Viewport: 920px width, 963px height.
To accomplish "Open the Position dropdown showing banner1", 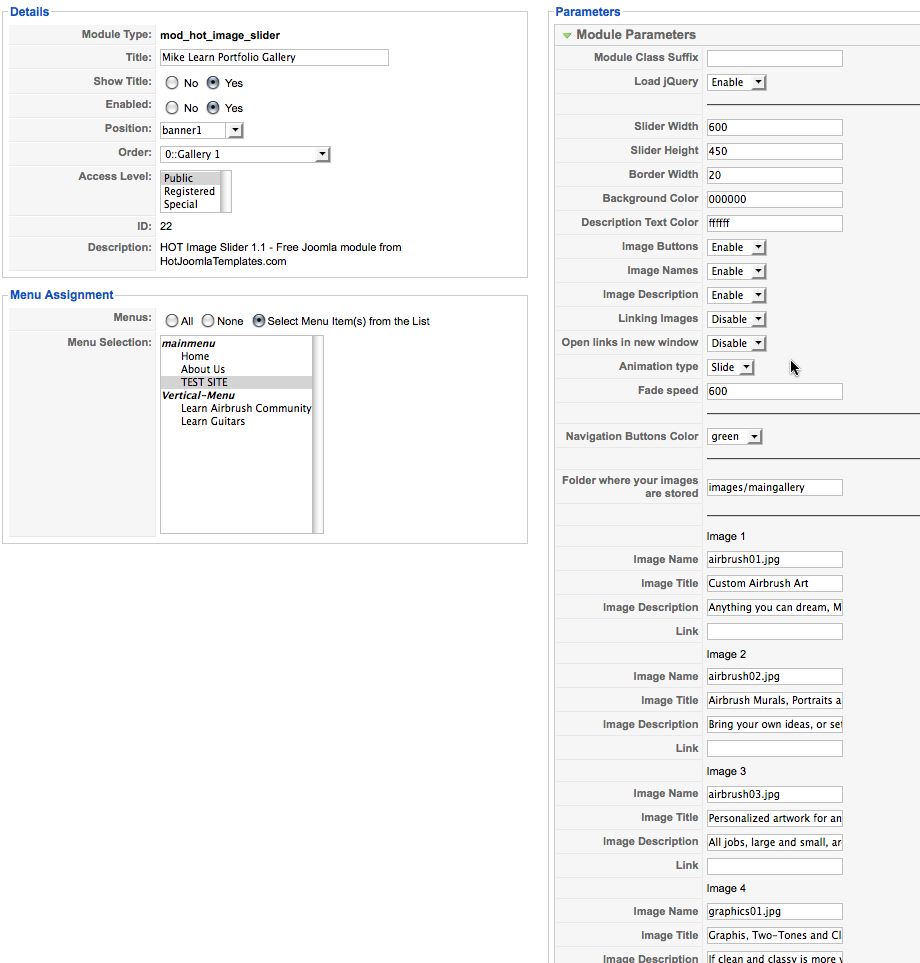I will 201,130.
